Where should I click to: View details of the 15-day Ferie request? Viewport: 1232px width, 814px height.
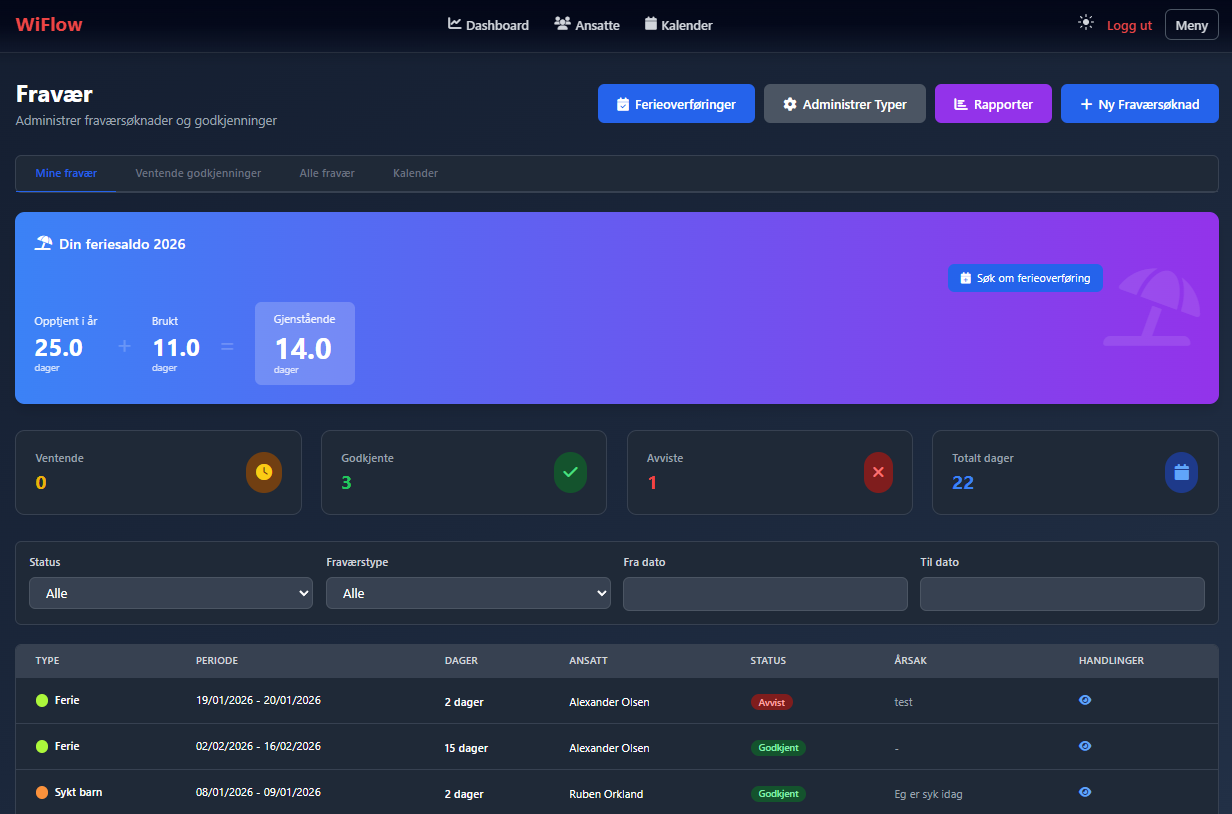coord(1085,747)
